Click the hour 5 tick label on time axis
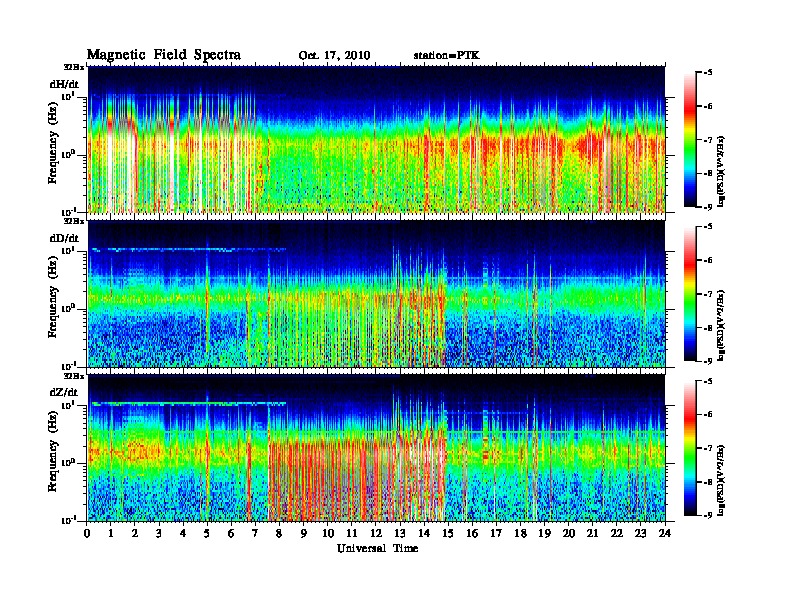The width and height of the screenshot is (792, 612). pos(207,533)
